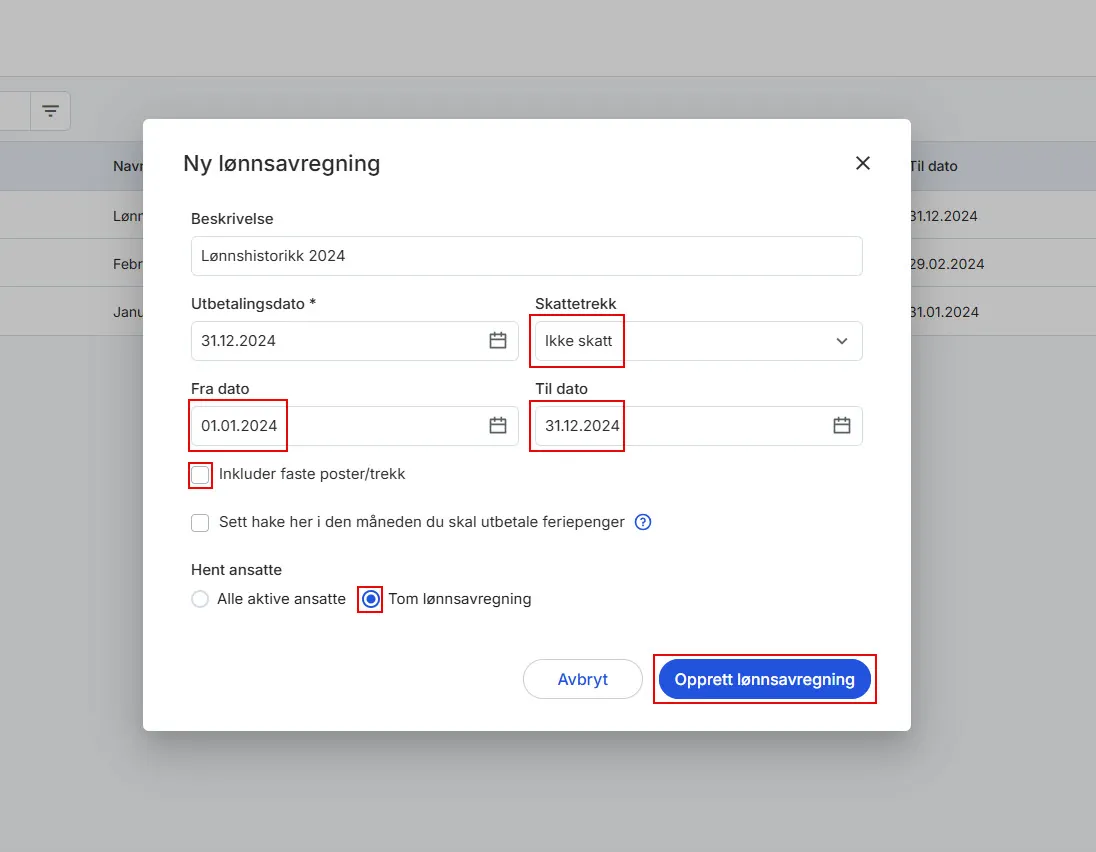Click the Navn column header
This screenshot has height=852, width=1096.
click(x=128, y=165)
